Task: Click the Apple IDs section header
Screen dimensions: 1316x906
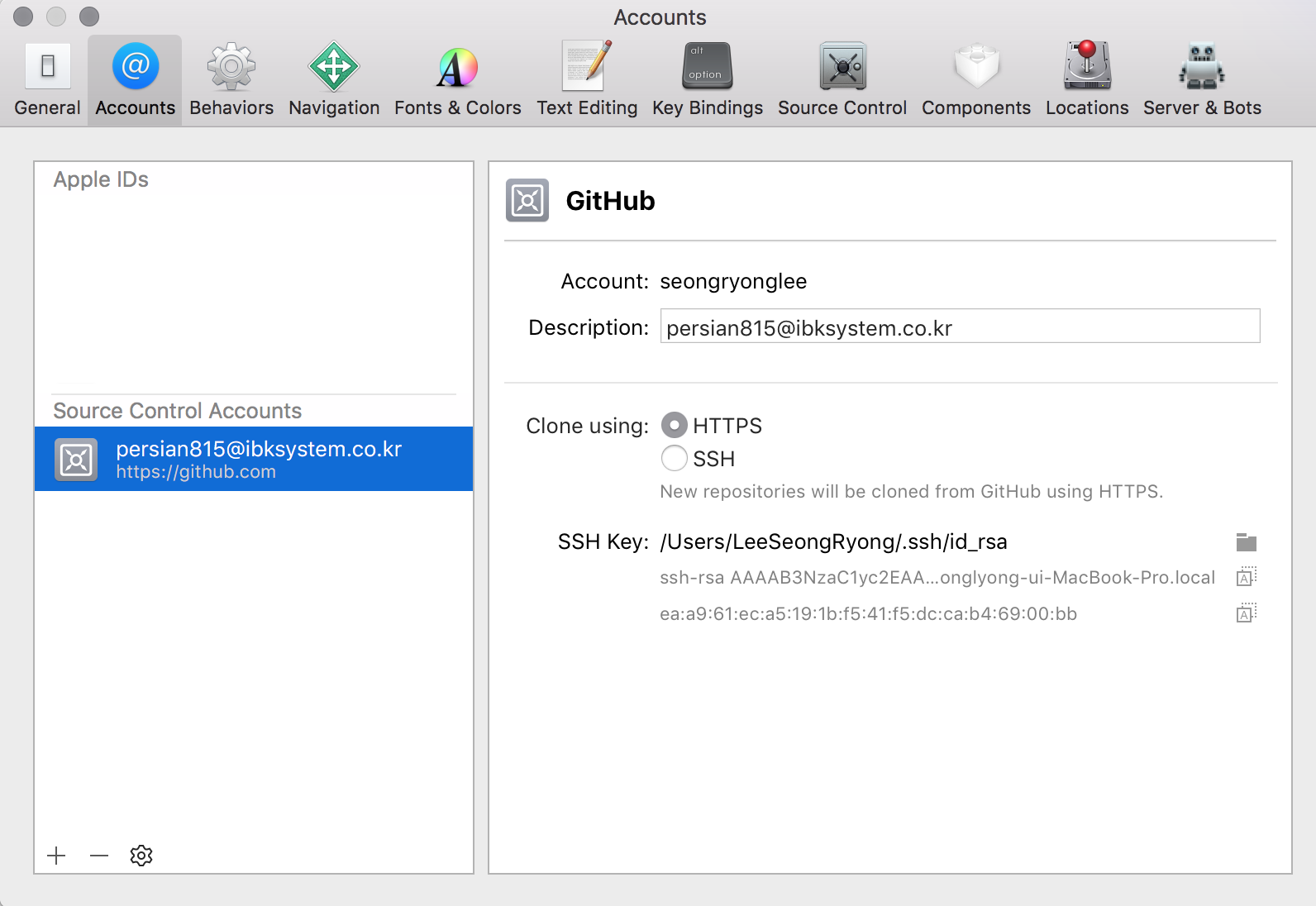Action: pyautogui.click(x=101, y=179)
